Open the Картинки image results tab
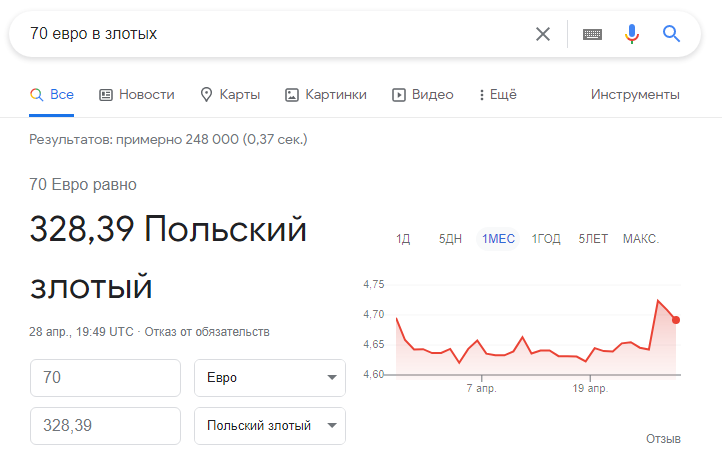This screenshot has height=471, width=722. (326, 94)
